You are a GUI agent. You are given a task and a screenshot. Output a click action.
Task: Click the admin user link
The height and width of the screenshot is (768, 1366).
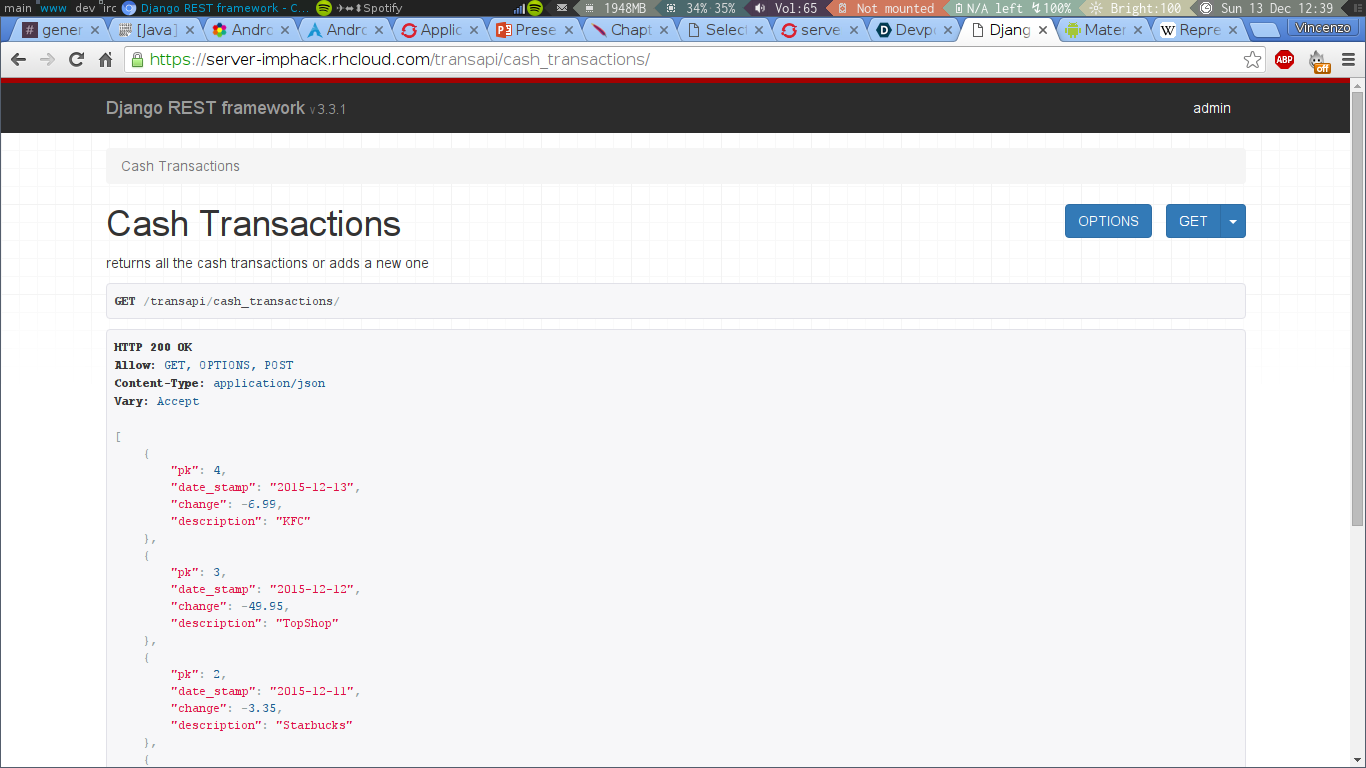pyautogui.click(x=1212, y=108)
